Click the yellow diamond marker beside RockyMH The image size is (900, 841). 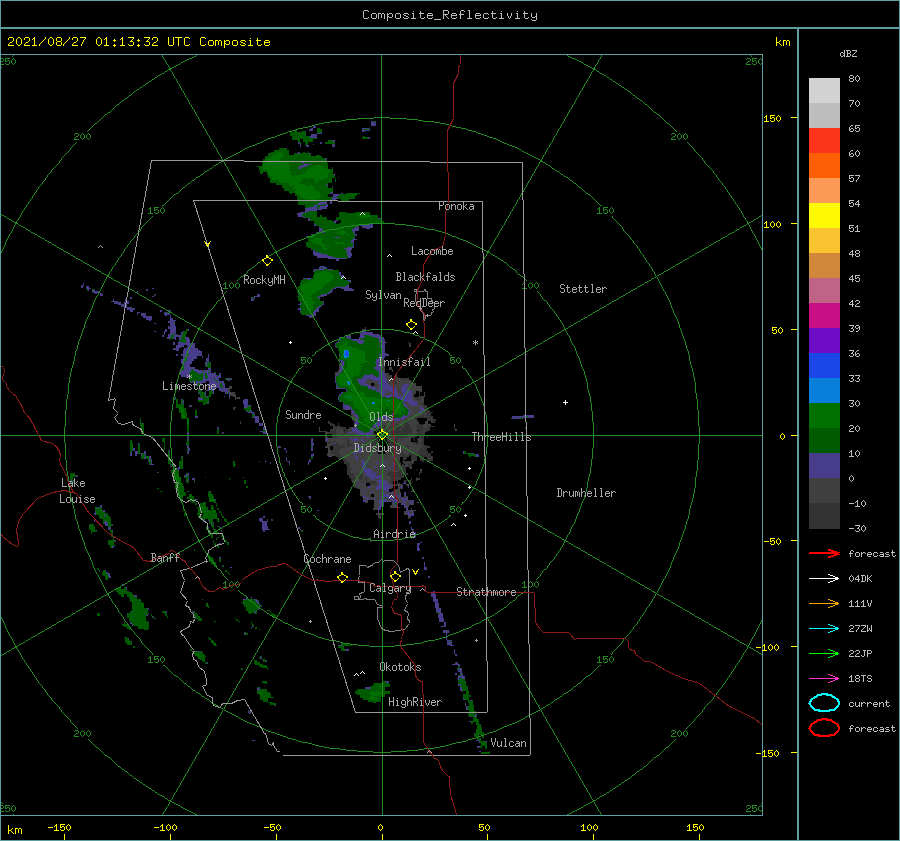[267, 261]
